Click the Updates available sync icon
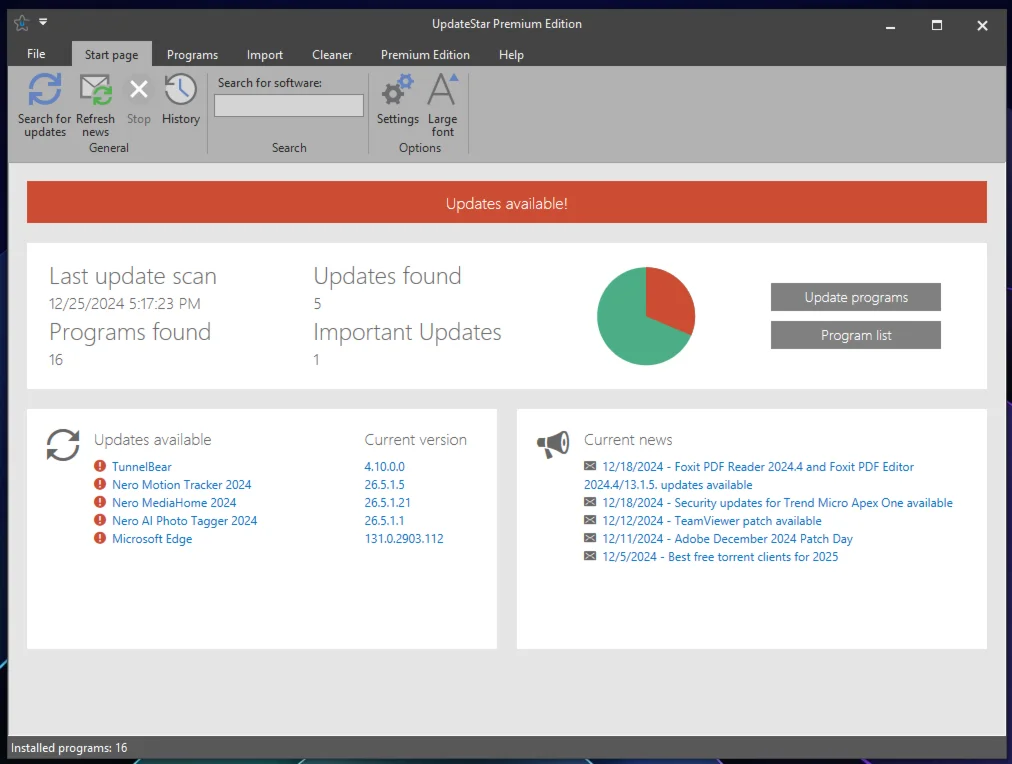Screen dimensions: 1012x764 coord(63,445)
